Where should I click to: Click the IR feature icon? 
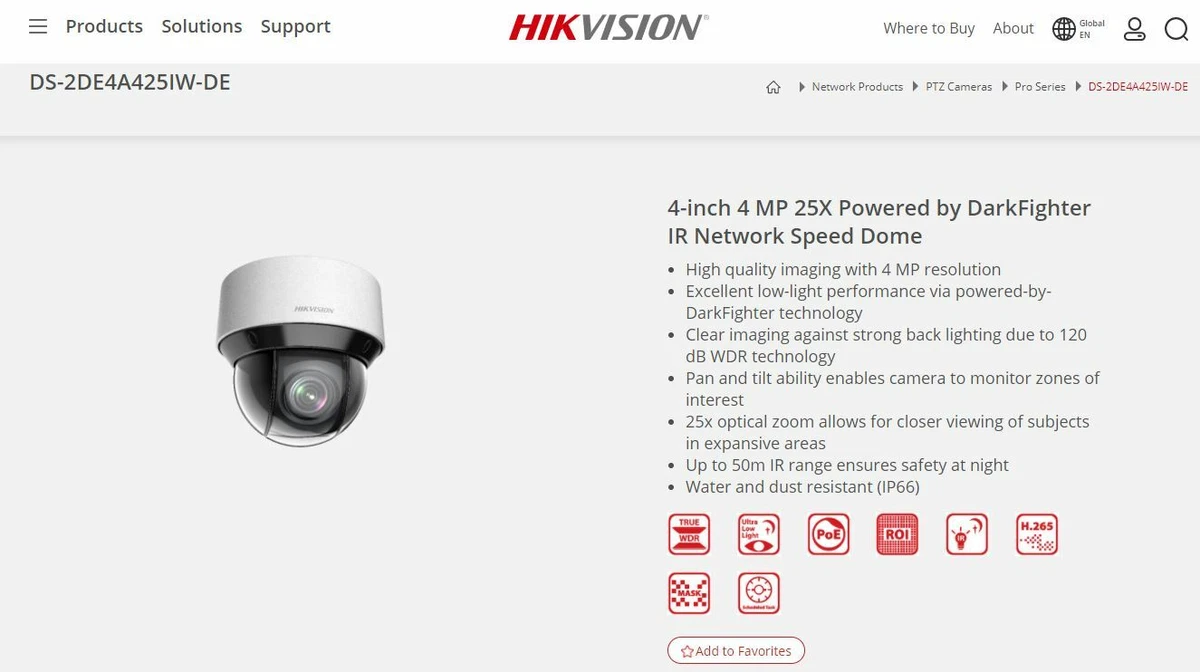966,534
